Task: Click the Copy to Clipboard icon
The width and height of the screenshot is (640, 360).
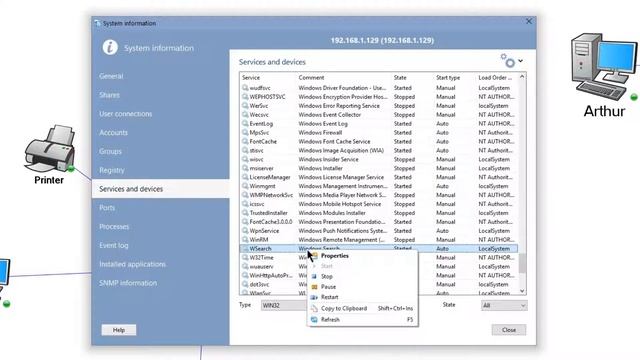Action: coord(314,309)
